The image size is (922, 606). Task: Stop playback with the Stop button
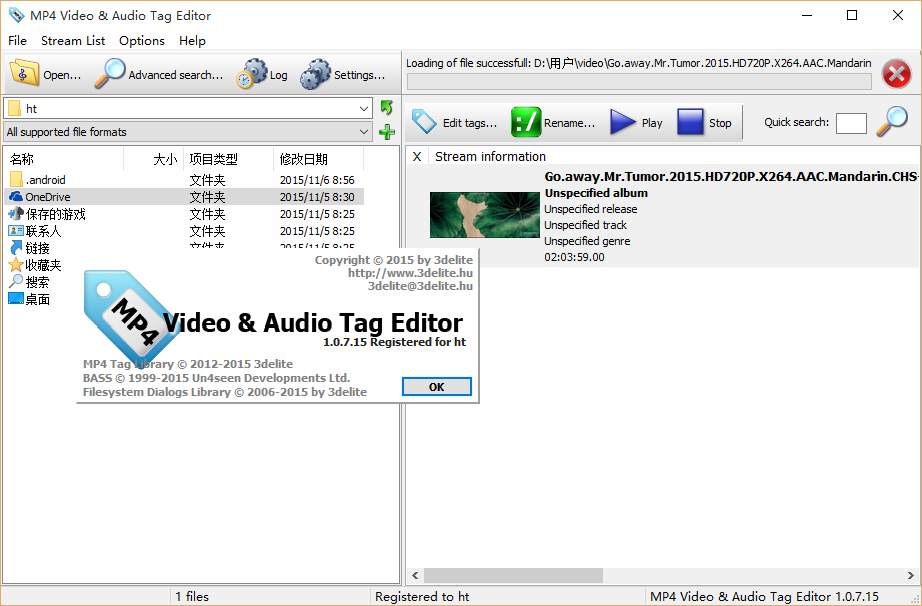click(x=691, y=122)
